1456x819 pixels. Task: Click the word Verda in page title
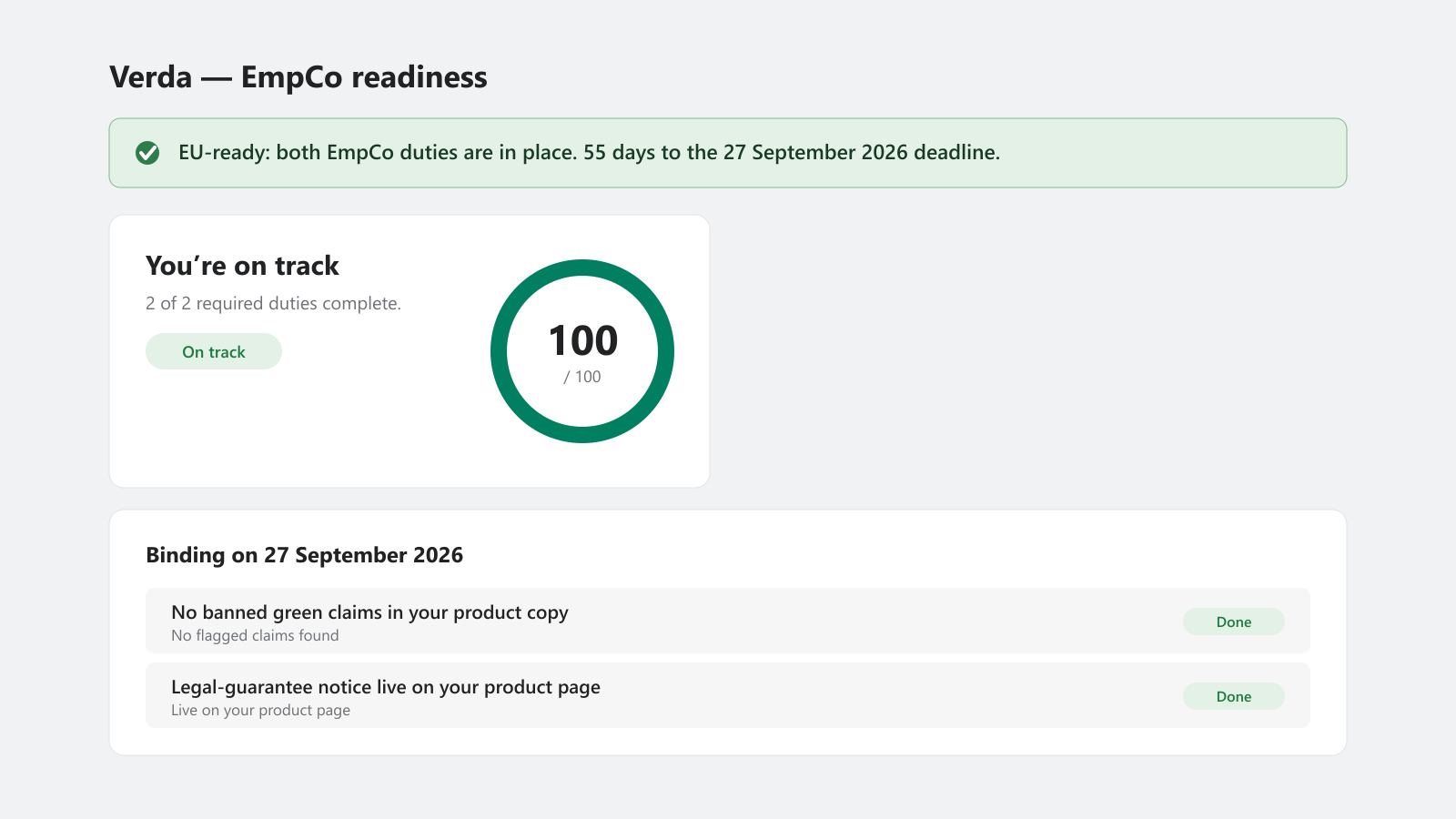point(151,77)
